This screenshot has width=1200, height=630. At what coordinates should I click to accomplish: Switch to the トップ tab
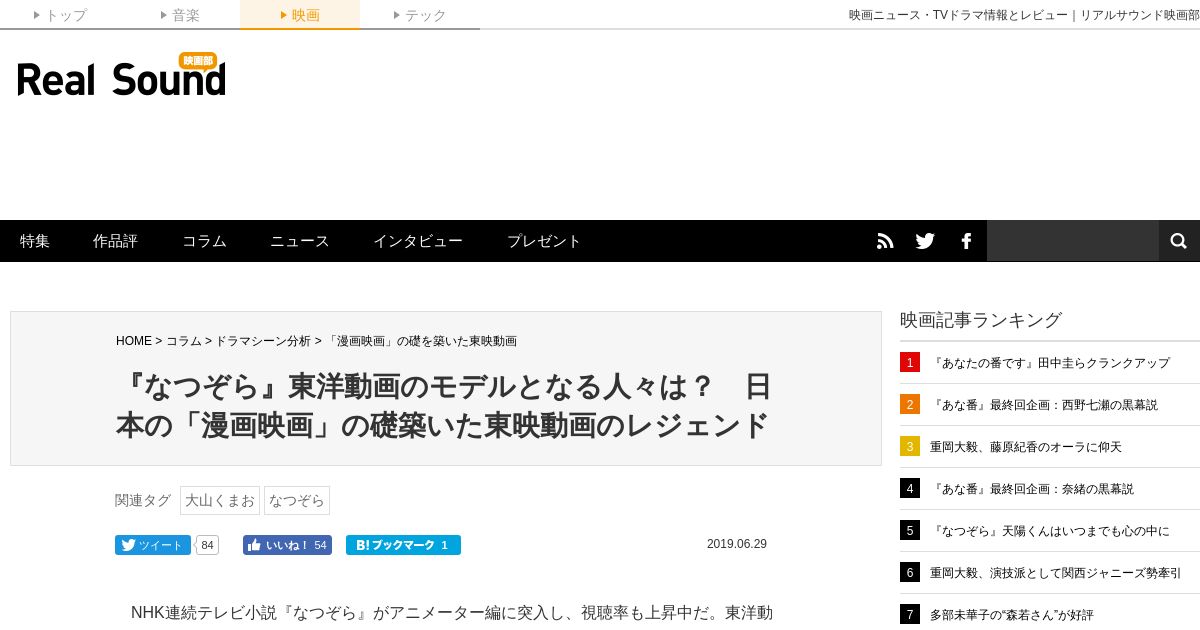point(60,15)
